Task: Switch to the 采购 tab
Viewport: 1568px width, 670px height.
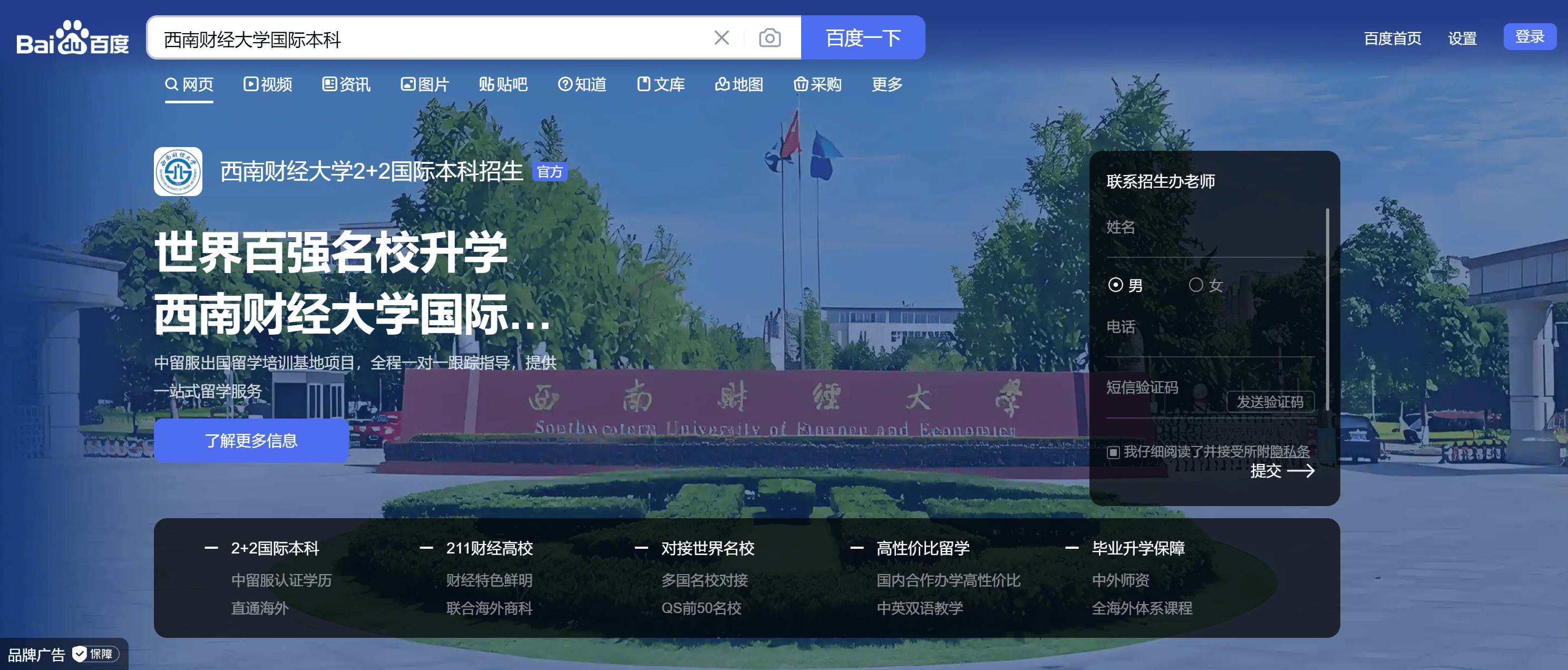Action: coord(817,84)
